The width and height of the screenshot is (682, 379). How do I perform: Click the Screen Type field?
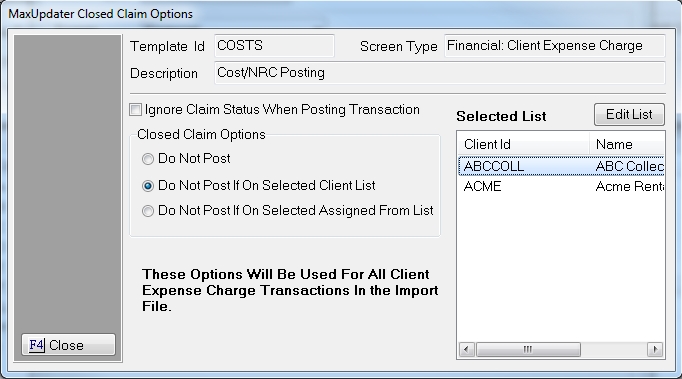[555, 46]
